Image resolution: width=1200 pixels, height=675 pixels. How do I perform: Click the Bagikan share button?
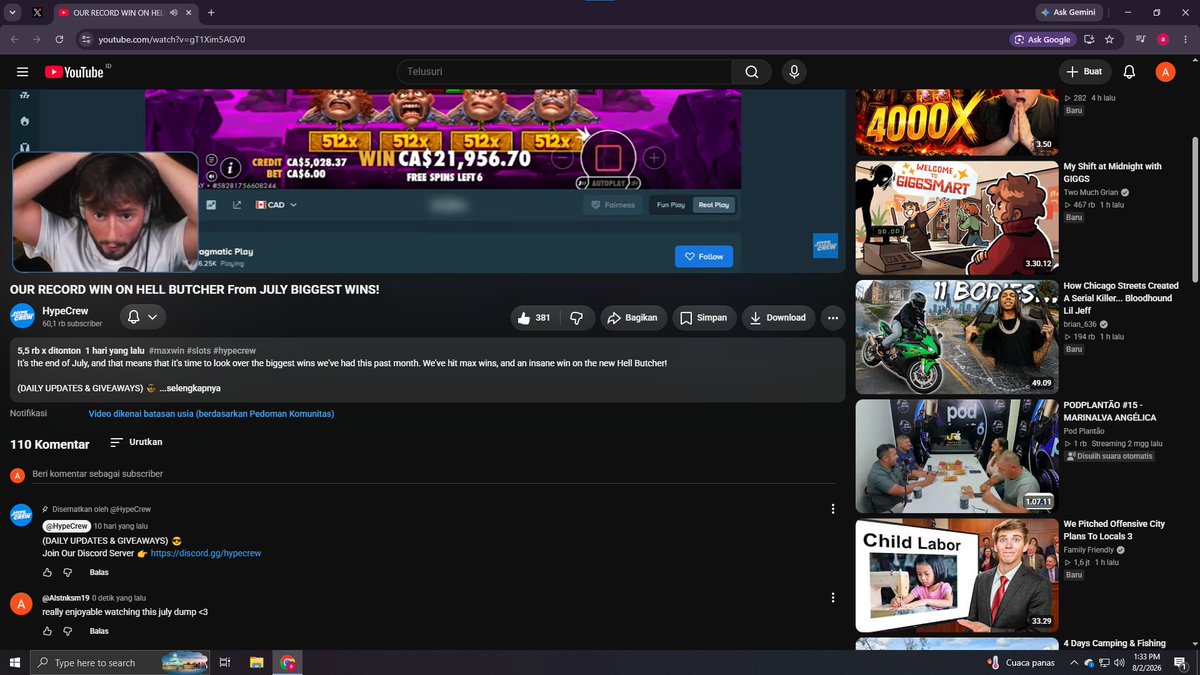tap(632, 318)
